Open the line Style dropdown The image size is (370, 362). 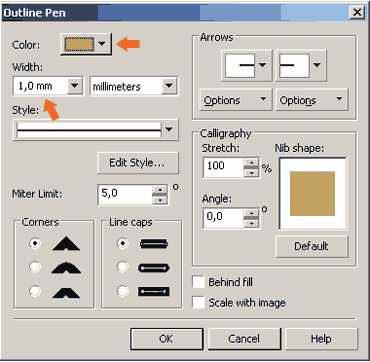point(96,129)
